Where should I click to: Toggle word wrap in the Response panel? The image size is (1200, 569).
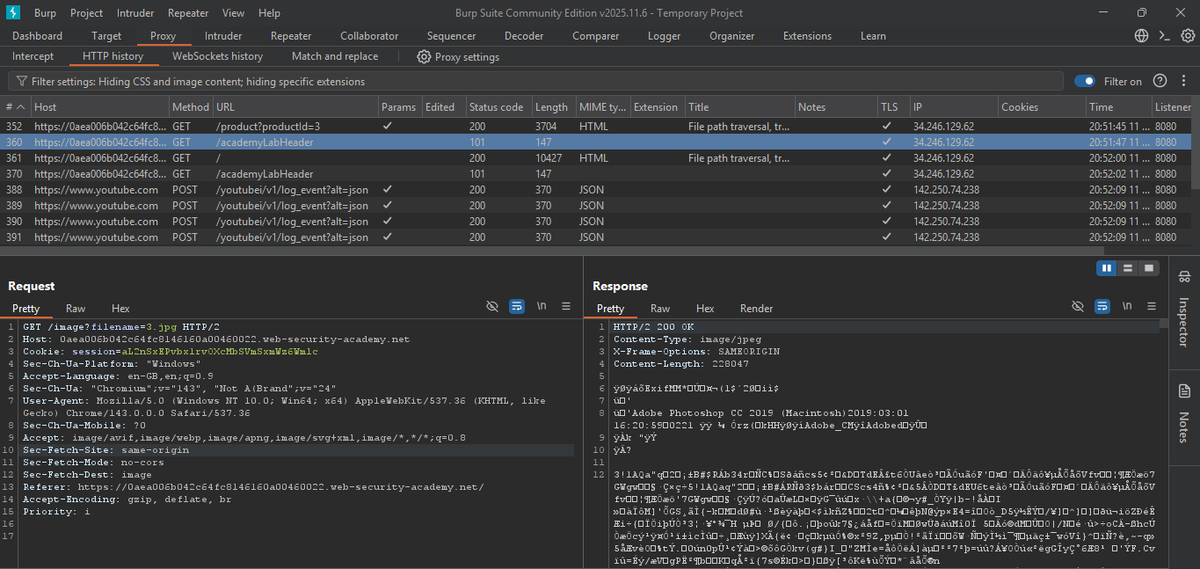1102,306
